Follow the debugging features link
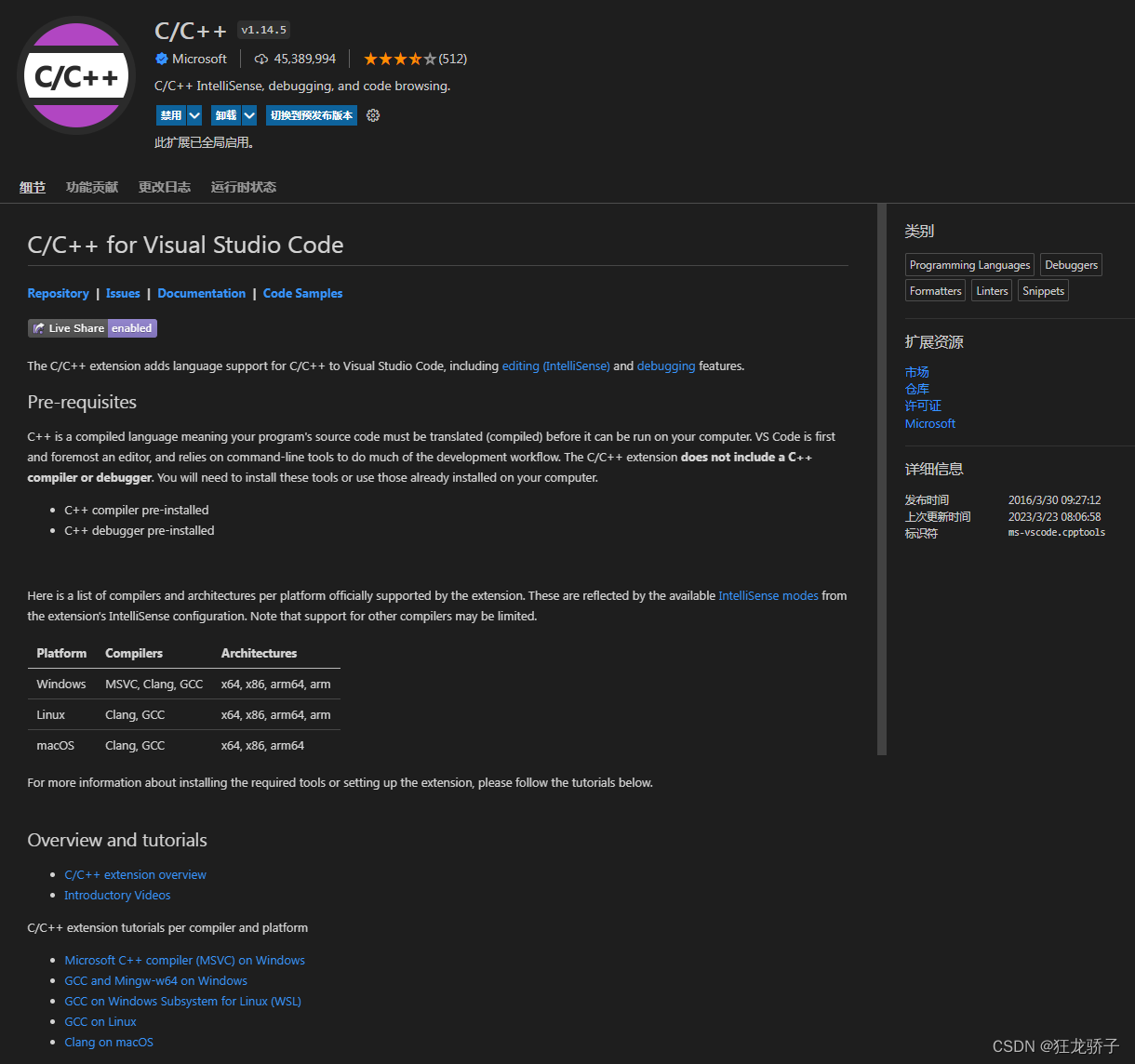This screenshot has height=1064, width=1135. click(666, 366)
